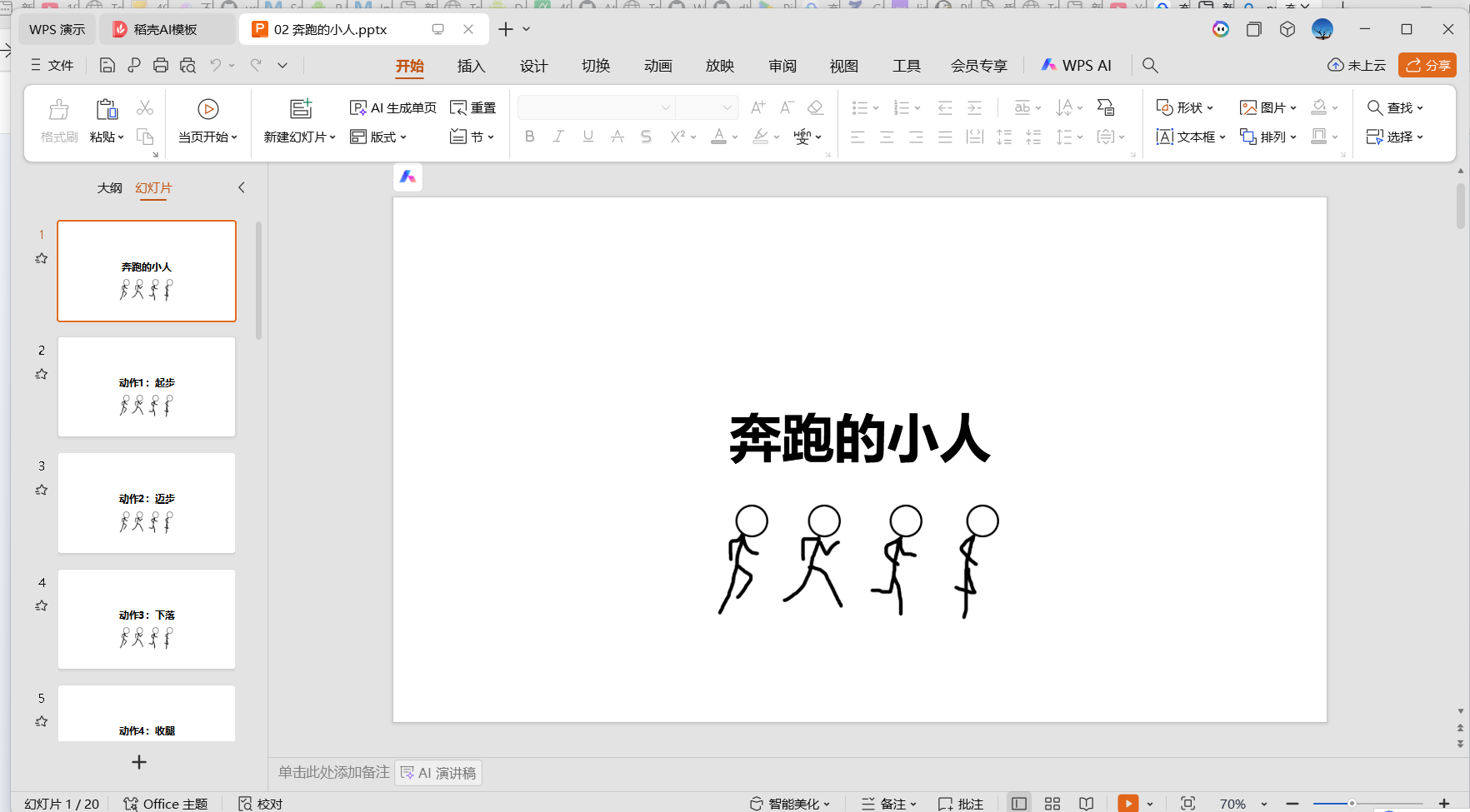Click the 重置 (reset) icon

tap(472, 107)
